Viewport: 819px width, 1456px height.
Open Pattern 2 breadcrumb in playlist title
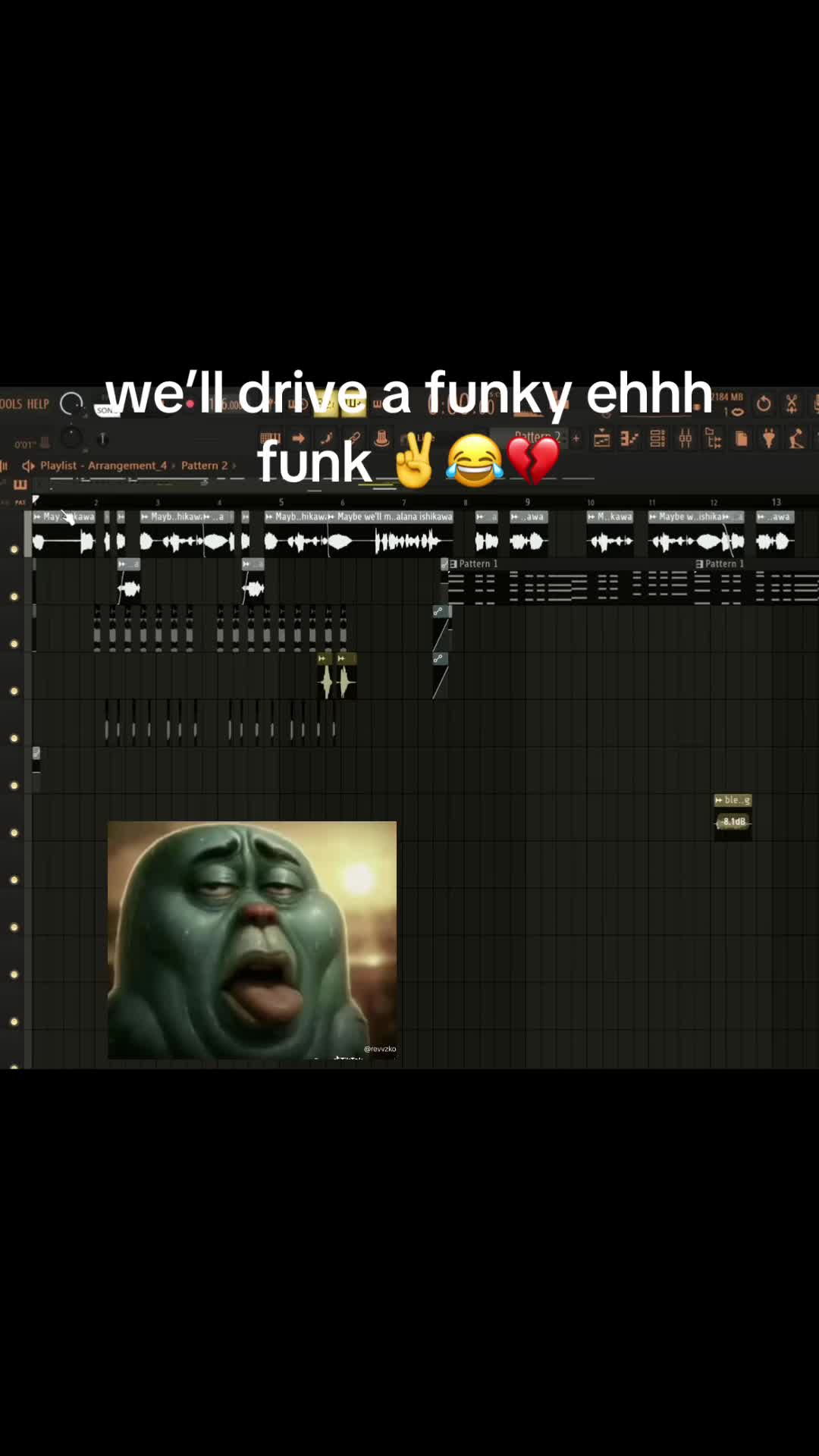(x=204, y=466)
